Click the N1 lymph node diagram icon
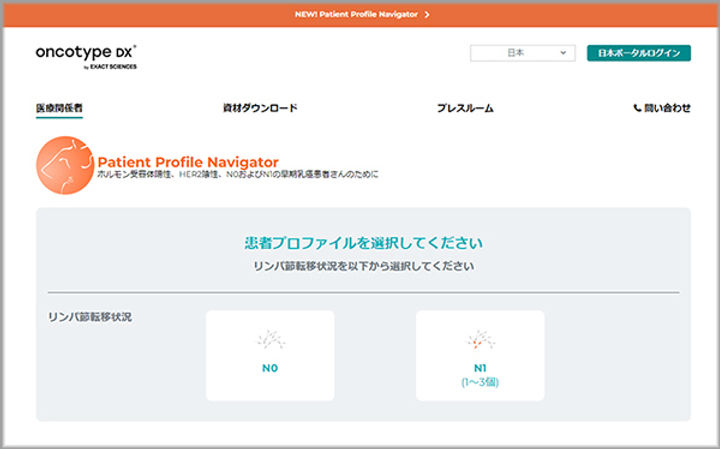Screen dimensions: 720x449 480,340
